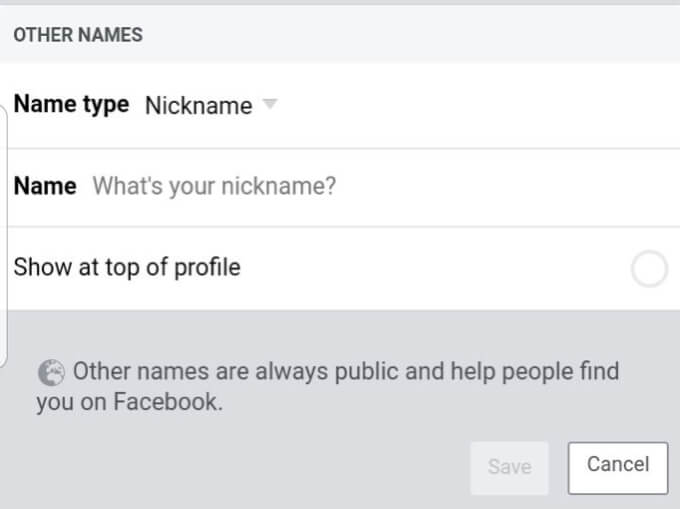
Task: Click the "Name type" label
Action: (x=71, y=104)
